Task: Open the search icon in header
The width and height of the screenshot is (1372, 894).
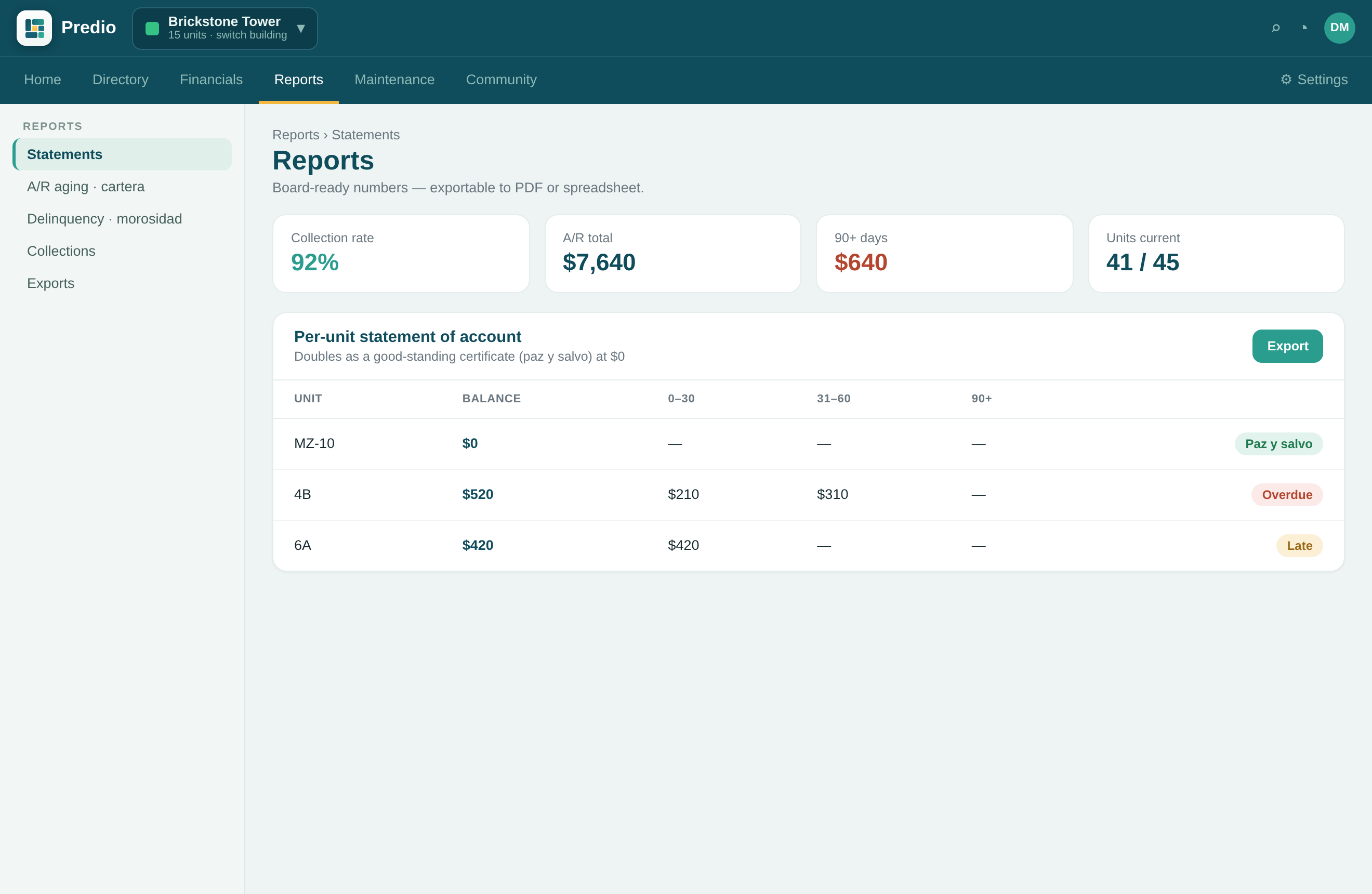Action: pyautogui.click(x=1276, y=28)
